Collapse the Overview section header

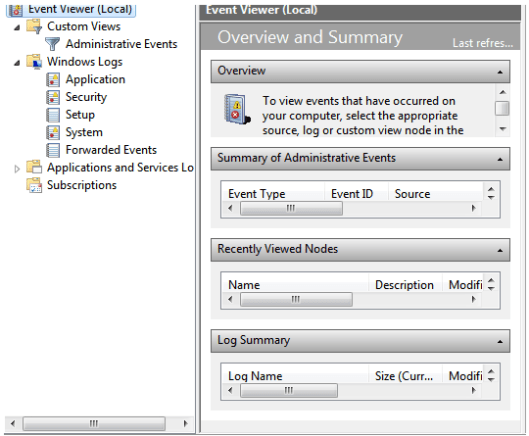pos(500,72)
